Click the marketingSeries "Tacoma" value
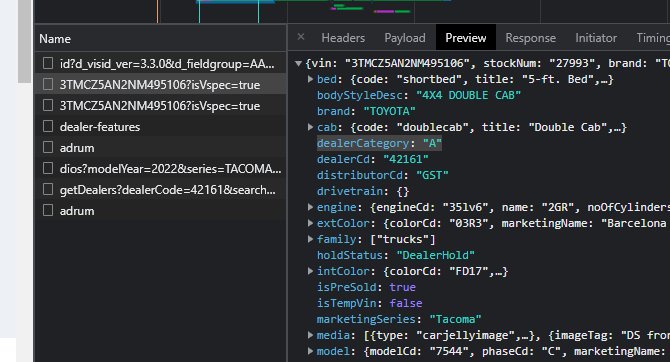This screenshot has height=362, width=670. [x=455, y=319]
